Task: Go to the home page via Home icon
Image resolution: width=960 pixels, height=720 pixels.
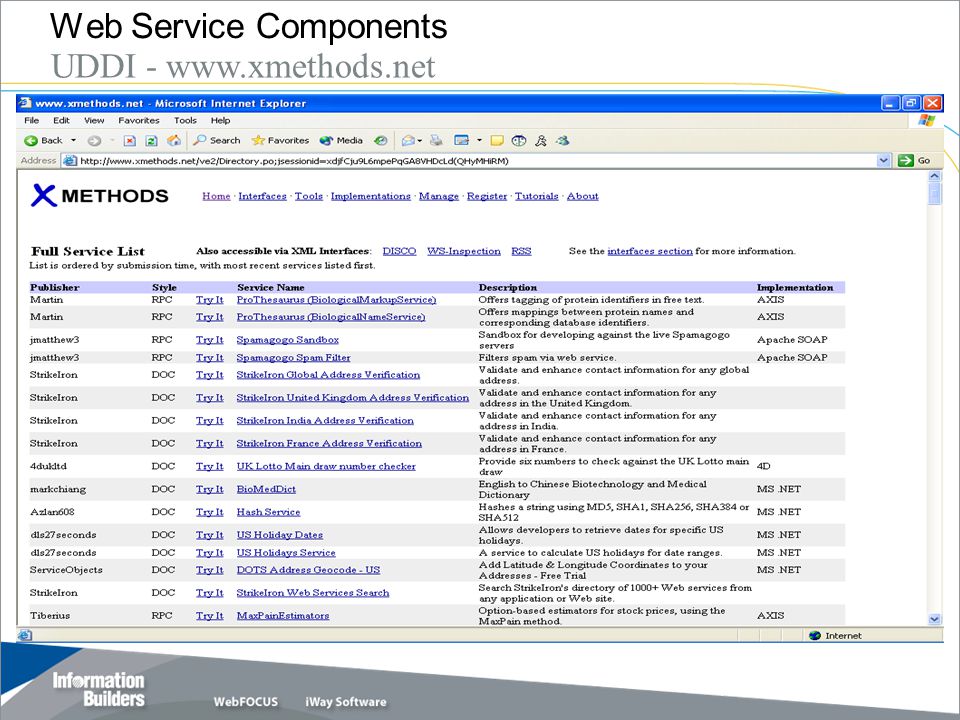Action: coord(174,141)
